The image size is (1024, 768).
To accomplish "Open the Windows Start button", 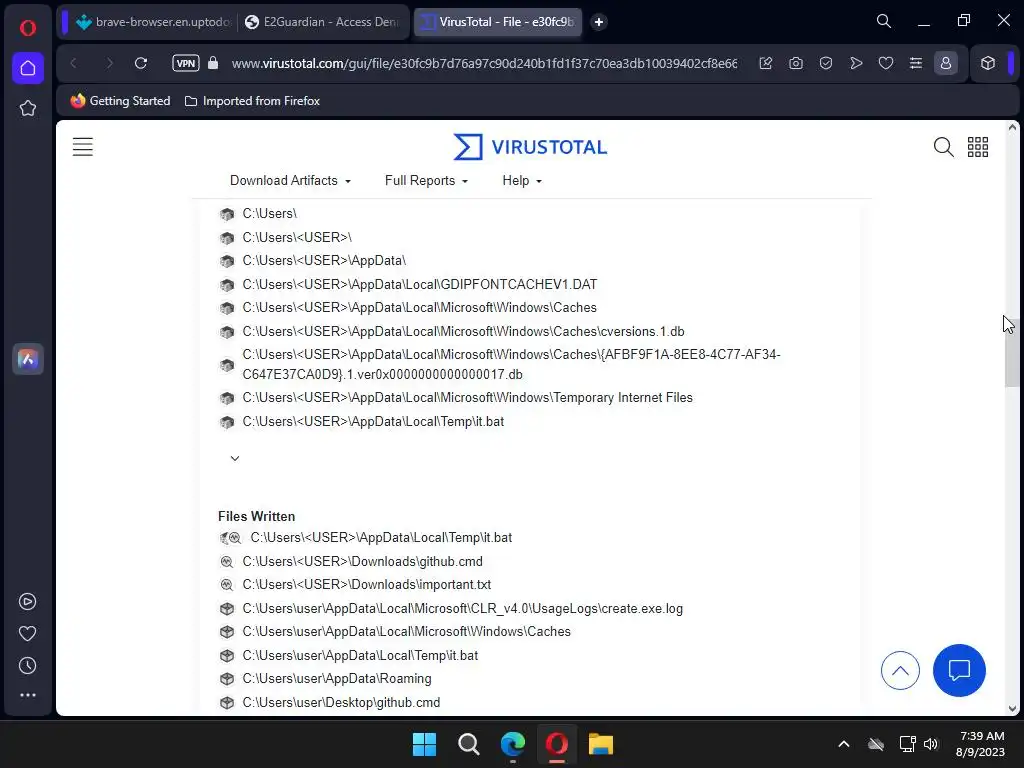I will click(424, 744).
